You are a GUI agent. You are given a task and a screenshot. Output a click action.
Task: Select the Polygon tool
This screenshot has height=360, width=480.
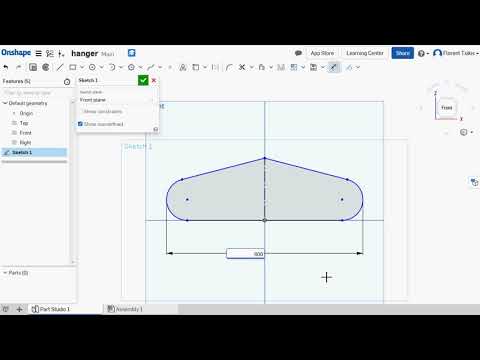pos(131,67)
